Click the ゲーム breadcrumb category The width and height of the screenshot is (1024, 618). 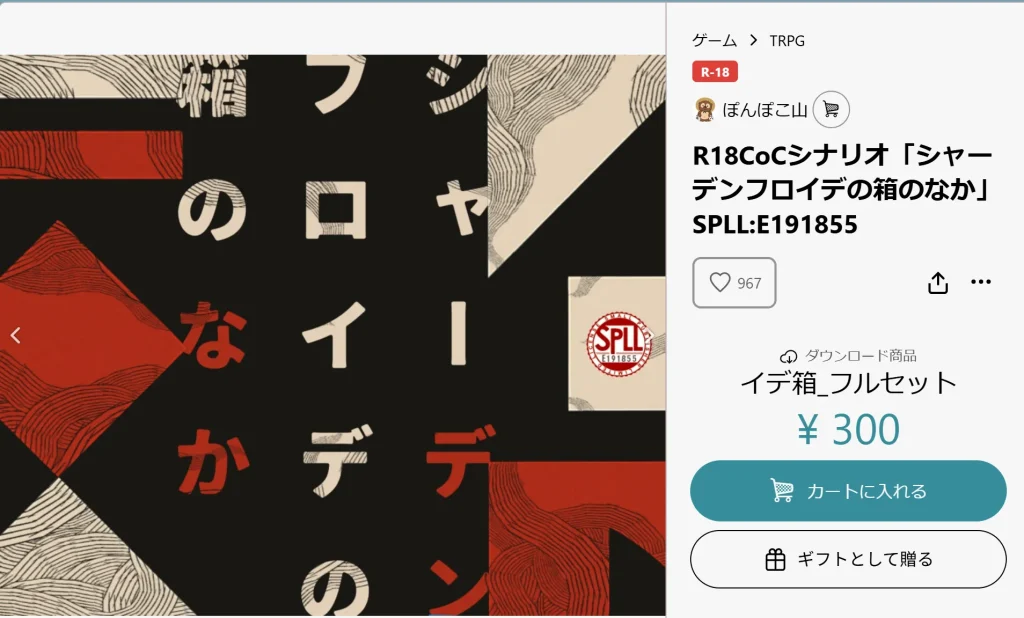(714, 41)
